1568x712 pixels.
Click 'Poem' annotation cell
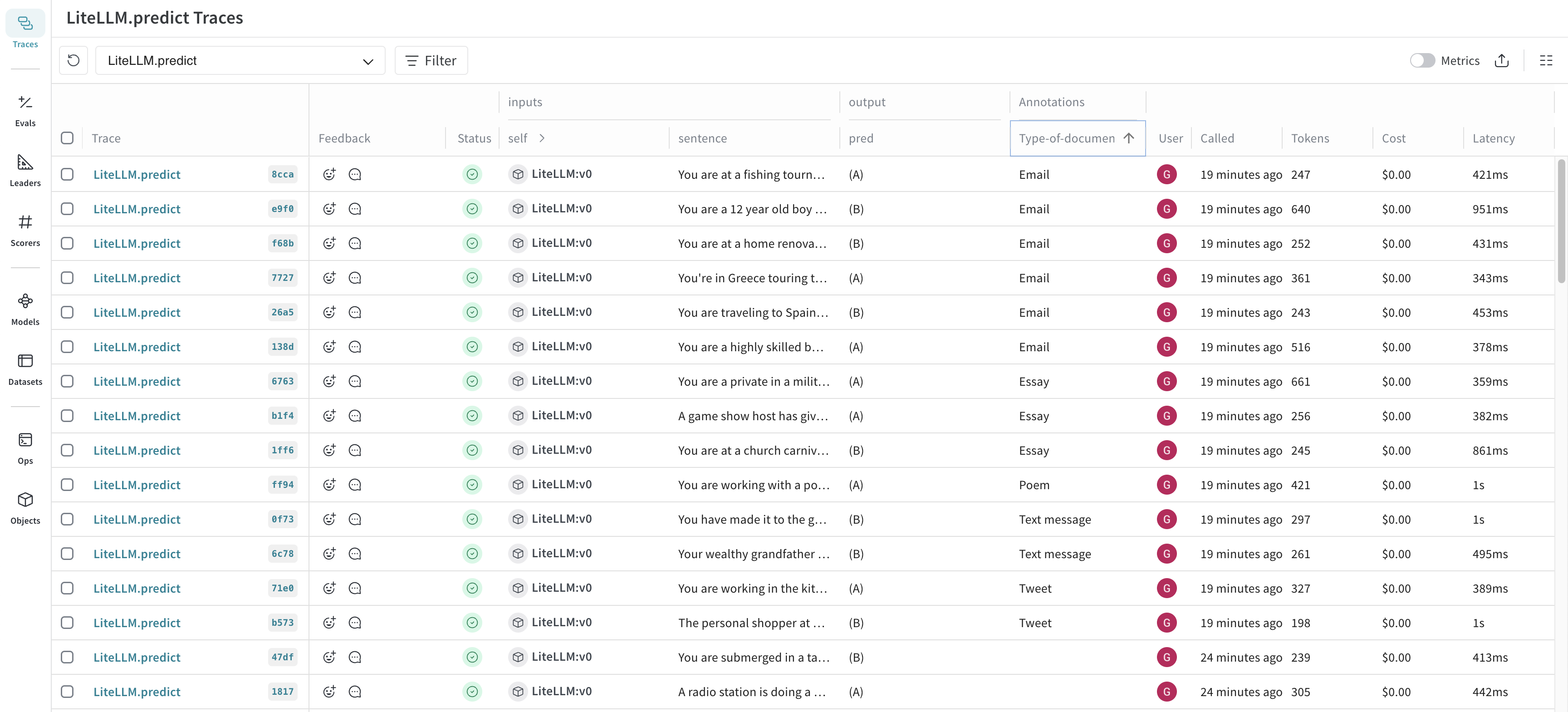coord(1034,485)
